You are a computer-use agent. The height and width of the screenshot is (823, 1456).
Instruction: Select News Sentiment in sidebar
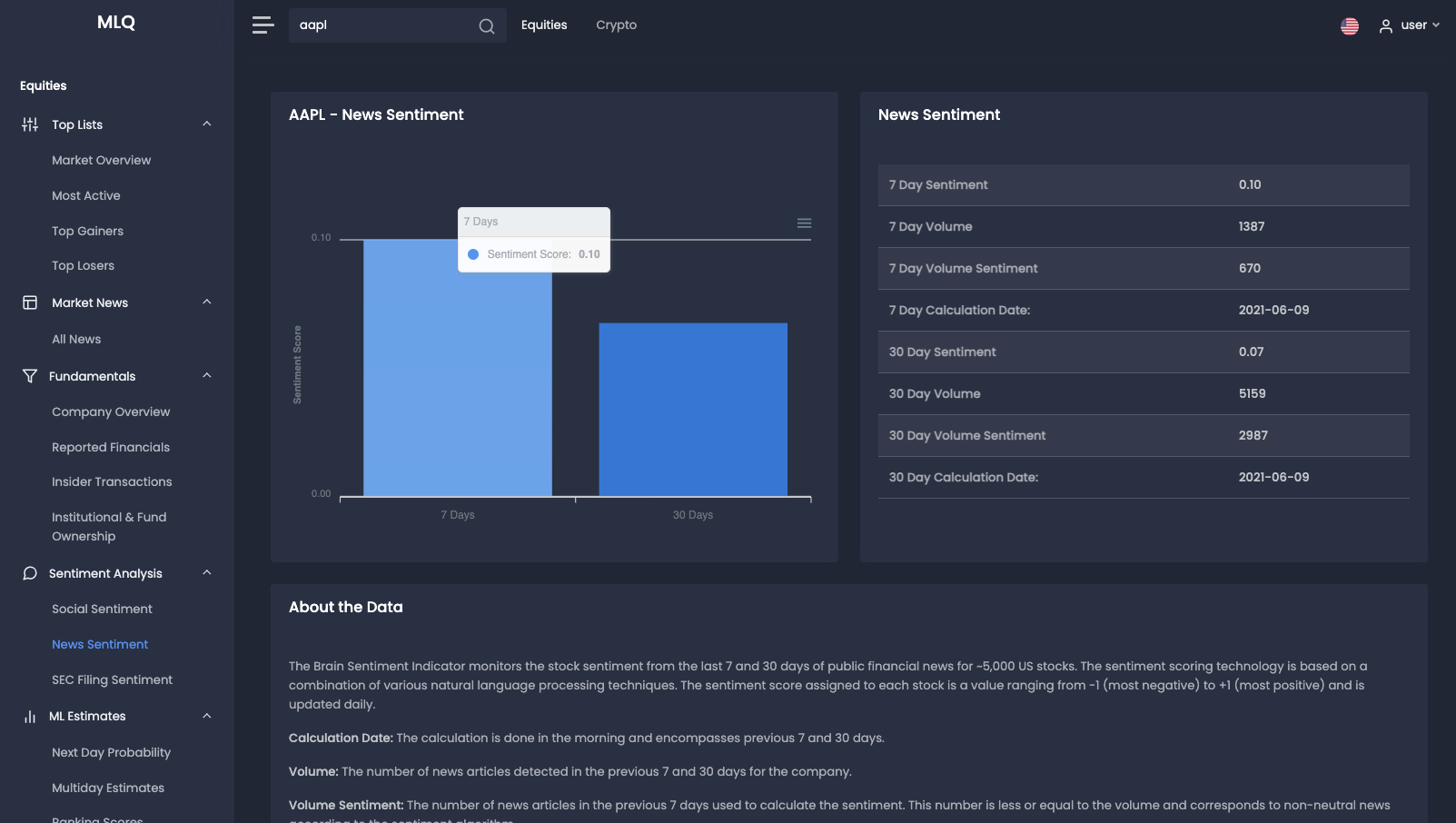[x=100, y=644]
